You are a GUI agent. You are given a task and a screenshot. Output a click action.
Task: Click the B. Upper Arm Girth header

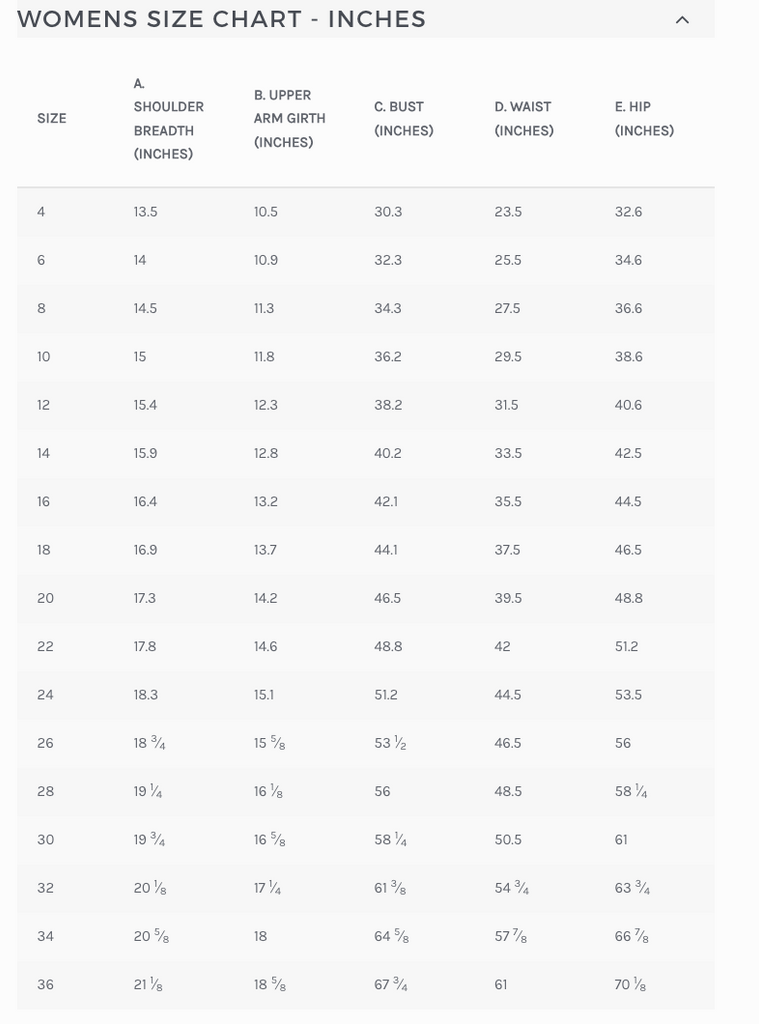[x=289, y=118]
